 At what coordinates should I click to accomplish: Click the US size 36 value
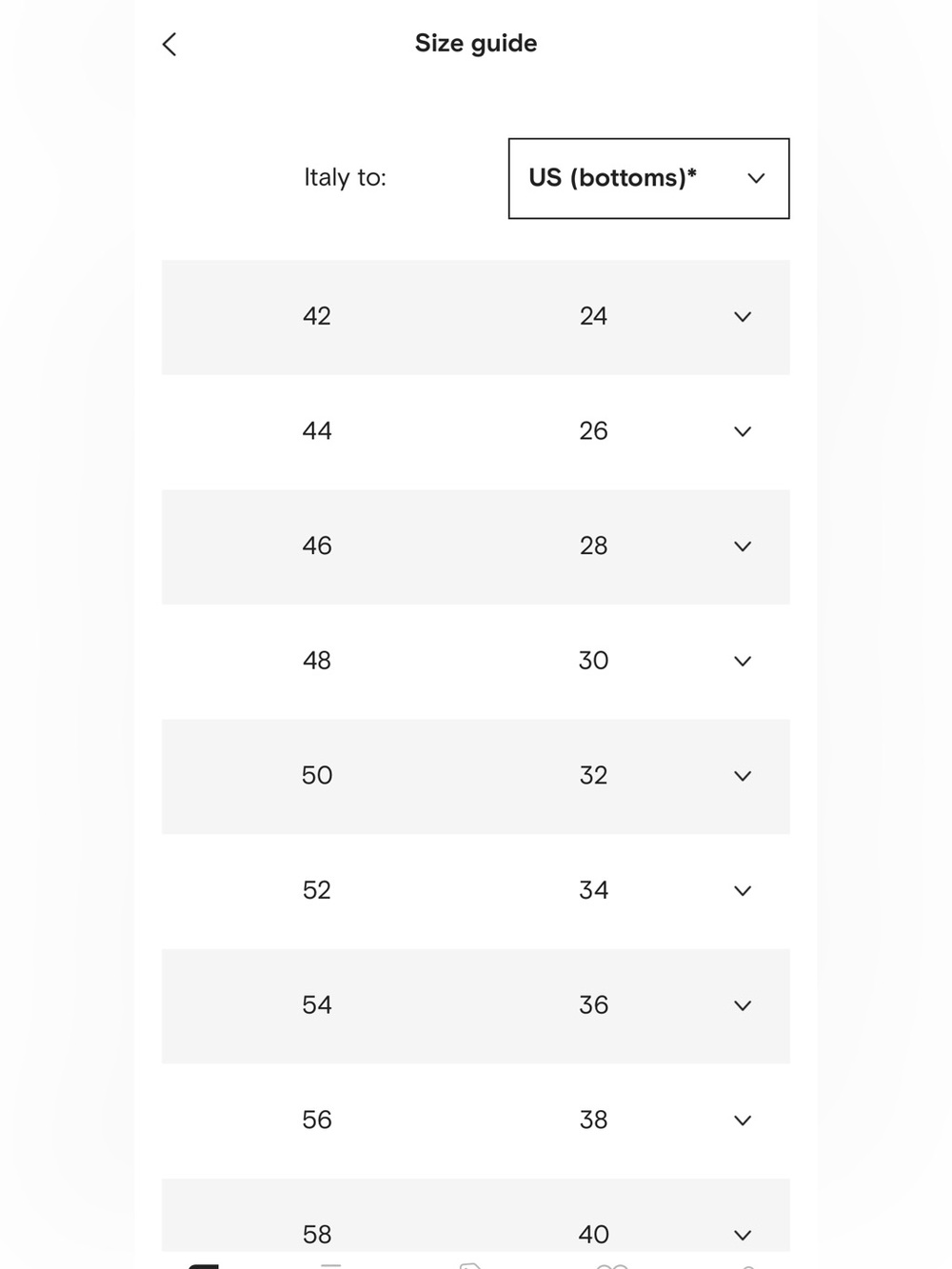(x=593, y=1004)
